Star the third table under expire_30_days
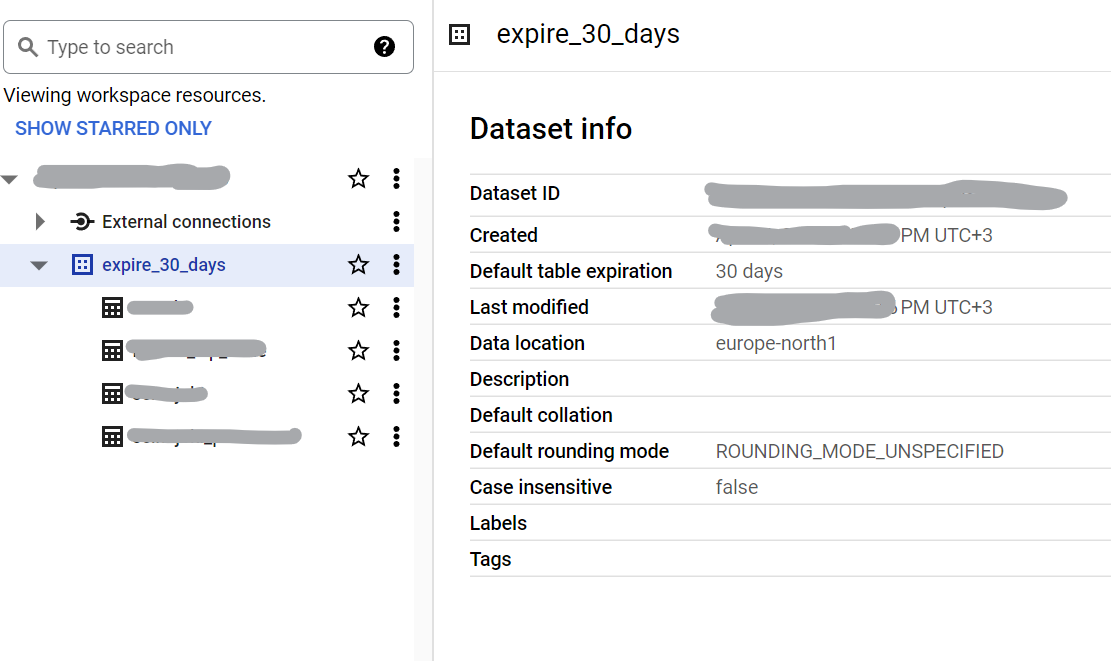Screen dimensions: 1111x661 click(359, 393)
